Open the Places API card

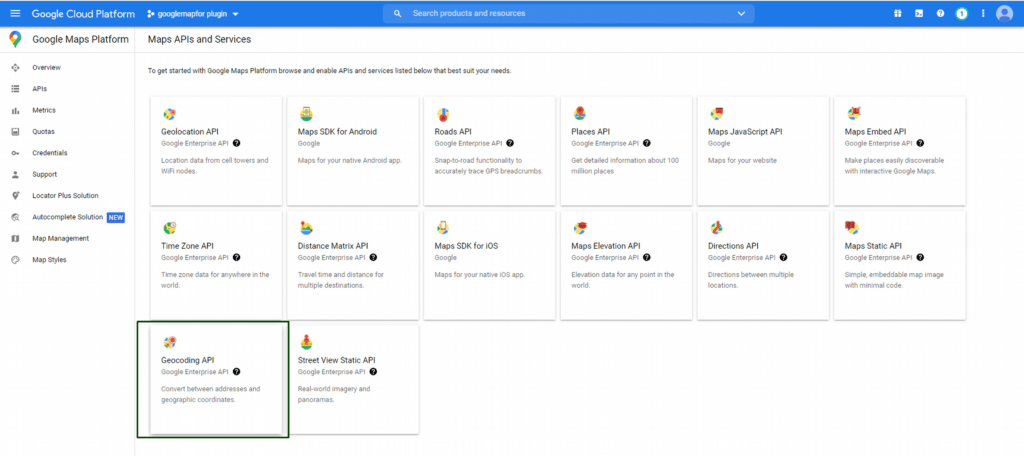[624, 151]
